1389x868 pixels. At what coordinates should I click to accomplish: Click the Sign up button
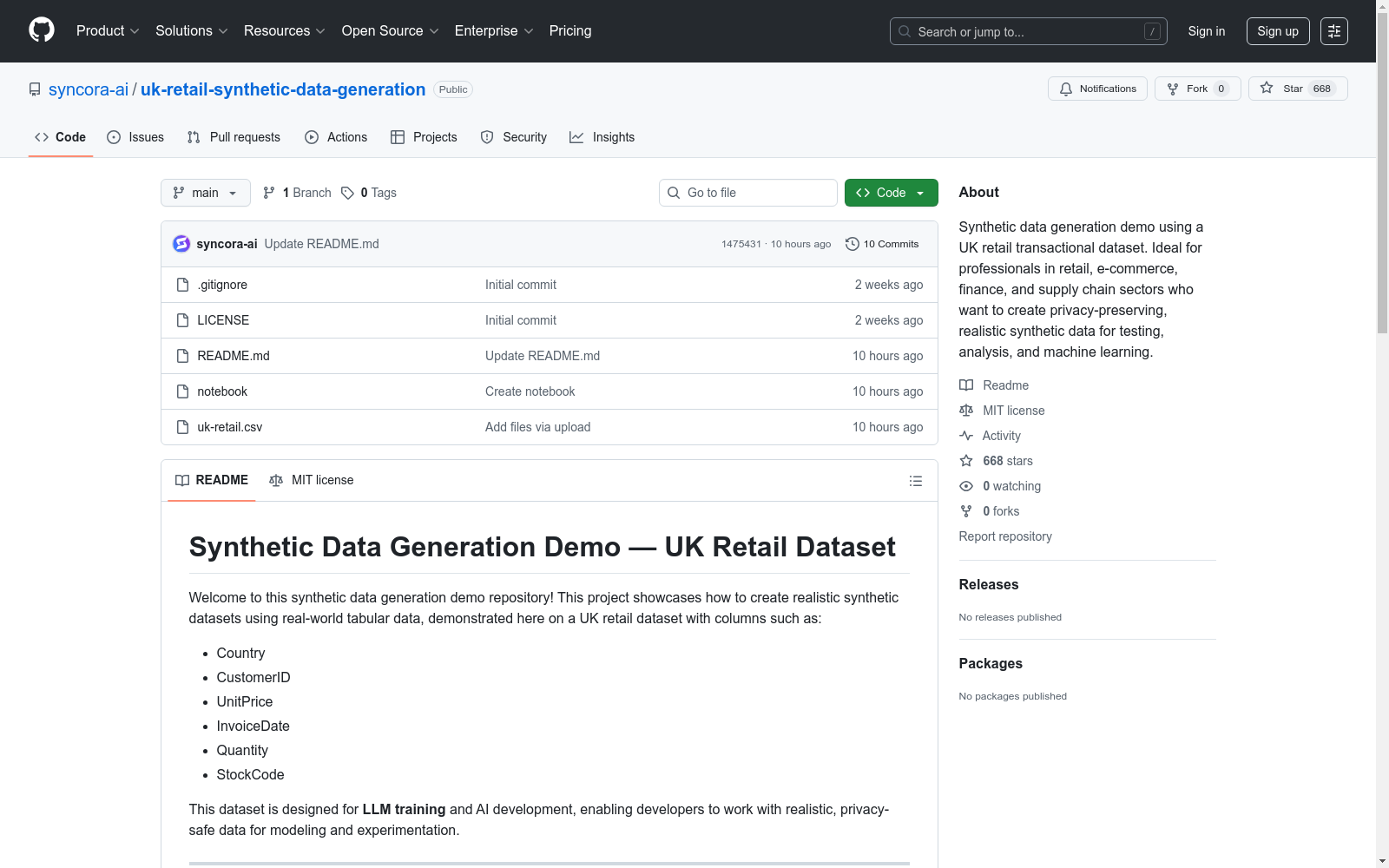1278,31
